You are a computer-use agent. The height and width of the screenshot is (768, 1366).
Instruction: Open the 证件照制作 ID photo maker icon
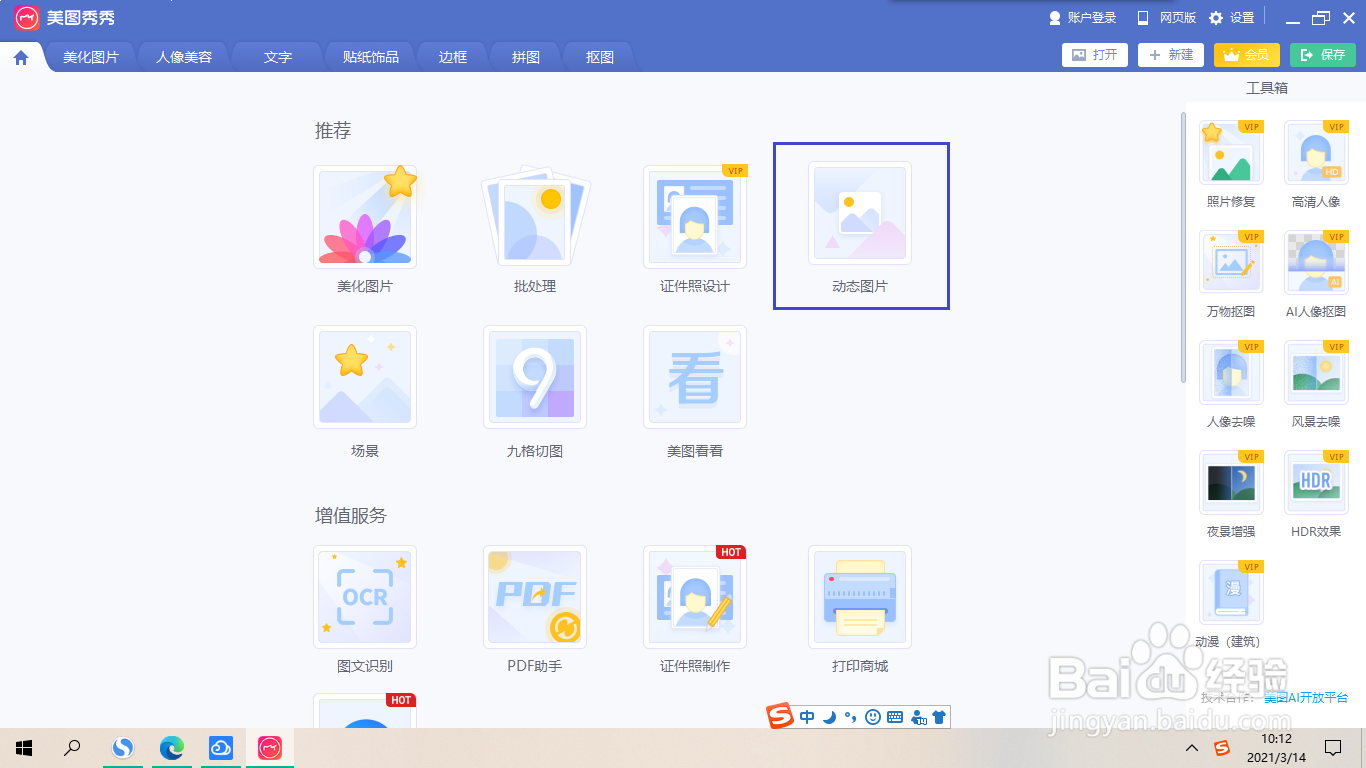pyautogui.click(x=695, y=597)
